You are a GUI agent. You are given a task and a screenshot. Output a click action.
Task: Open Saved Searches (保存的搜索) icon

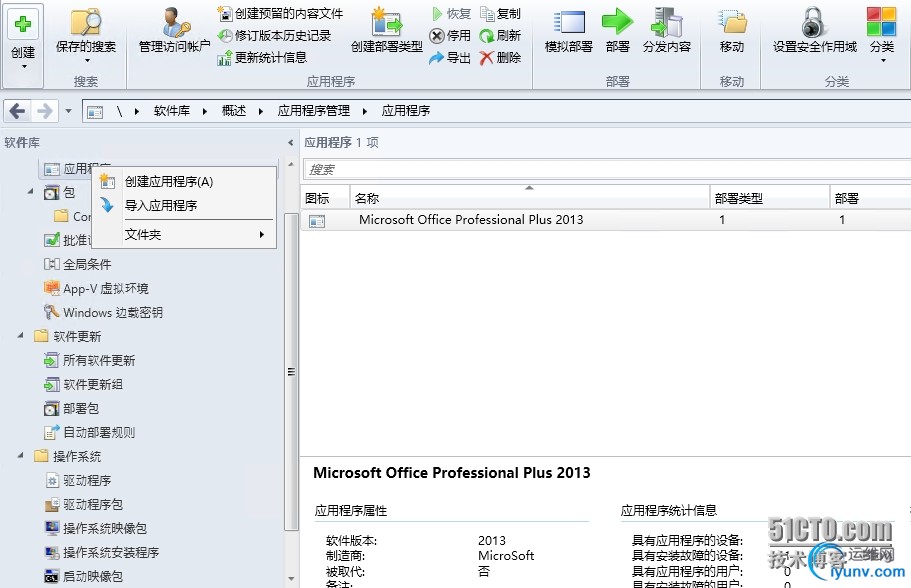[x=85, y=22]
